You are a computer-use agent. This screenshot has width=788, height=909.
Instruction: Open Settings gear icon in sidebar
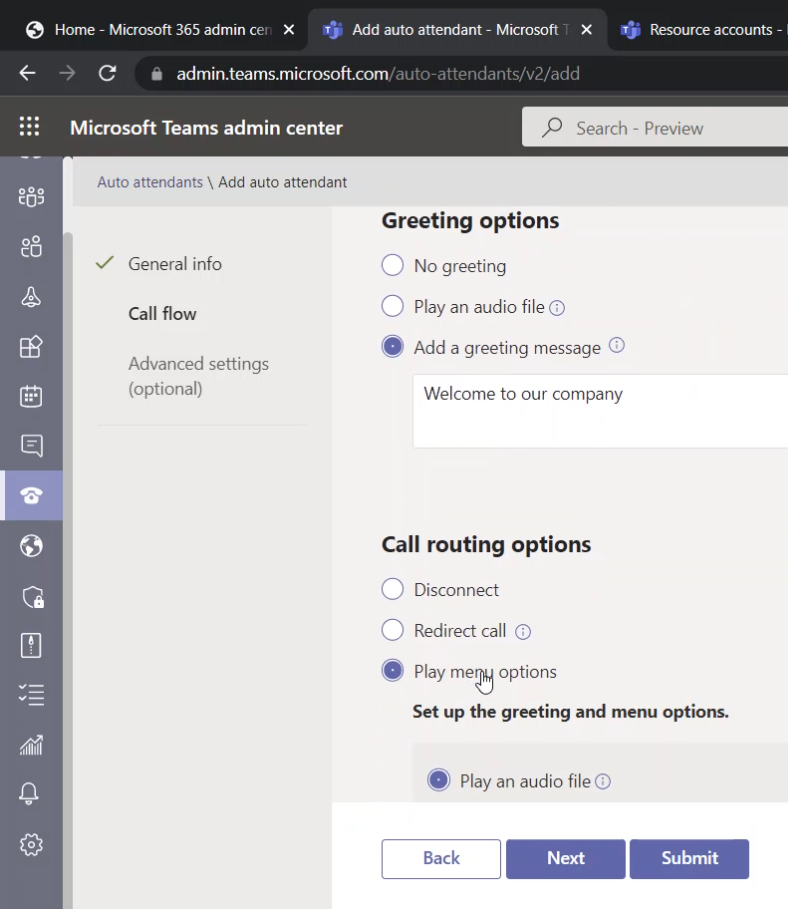click(31, 844)
